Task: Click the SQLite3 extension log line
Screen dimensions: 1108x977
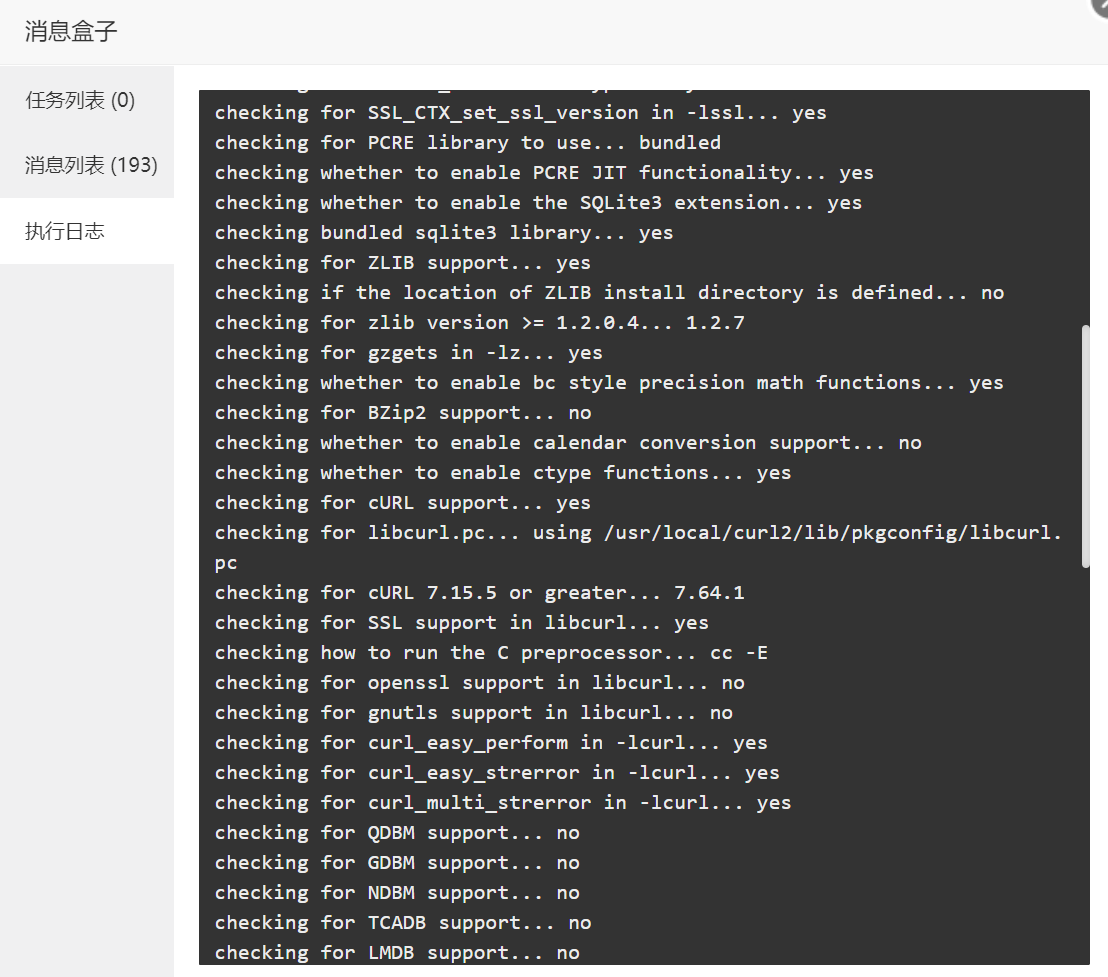Action: pyautogui.click(x=538, y=203)
